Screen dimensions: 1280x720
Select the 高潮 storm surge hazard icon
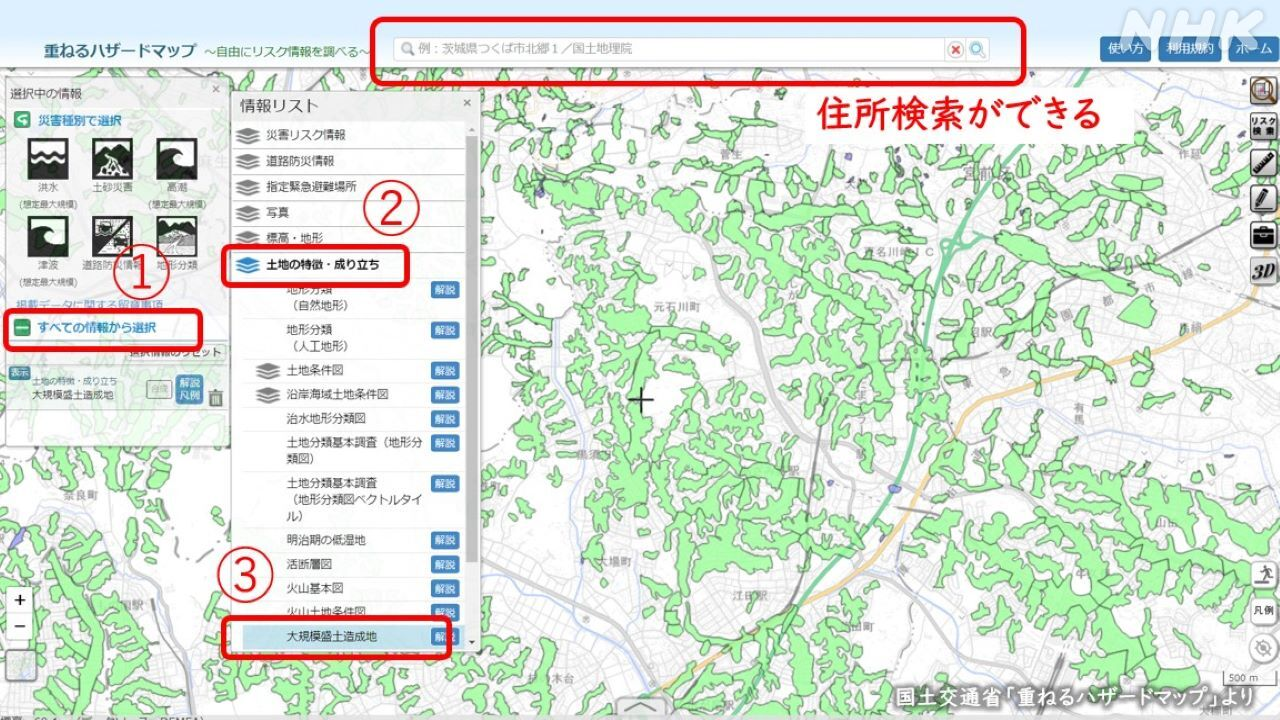pos(176,158)
